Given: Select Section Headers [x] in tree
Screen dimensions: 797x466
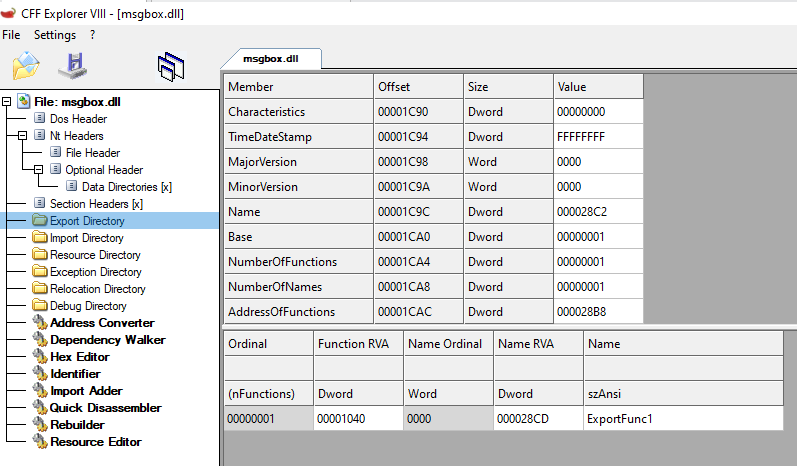Looking at the screenshot, I should point(96,204).
